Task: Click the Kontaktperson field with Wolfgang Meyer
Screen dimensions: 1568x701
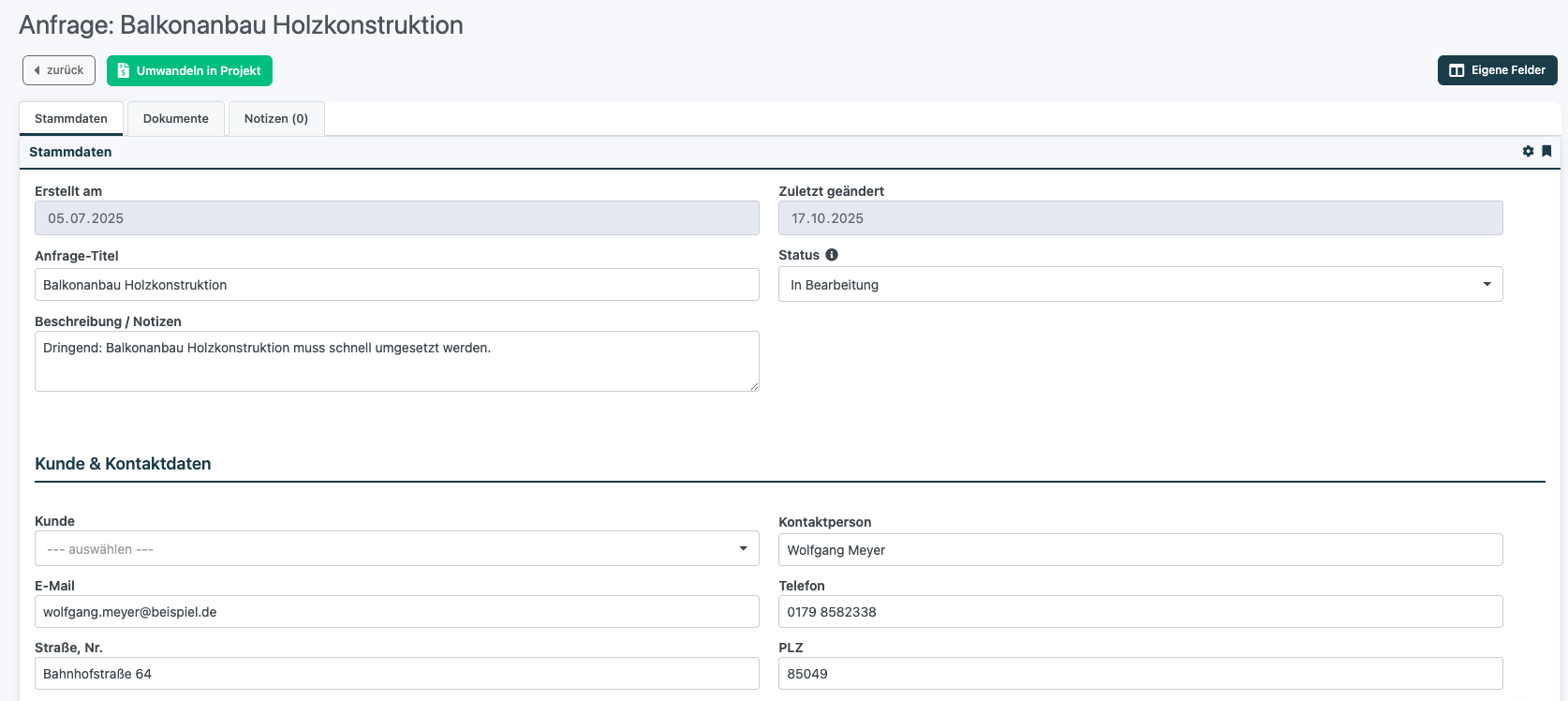Action: click(x=1140, y=550)
